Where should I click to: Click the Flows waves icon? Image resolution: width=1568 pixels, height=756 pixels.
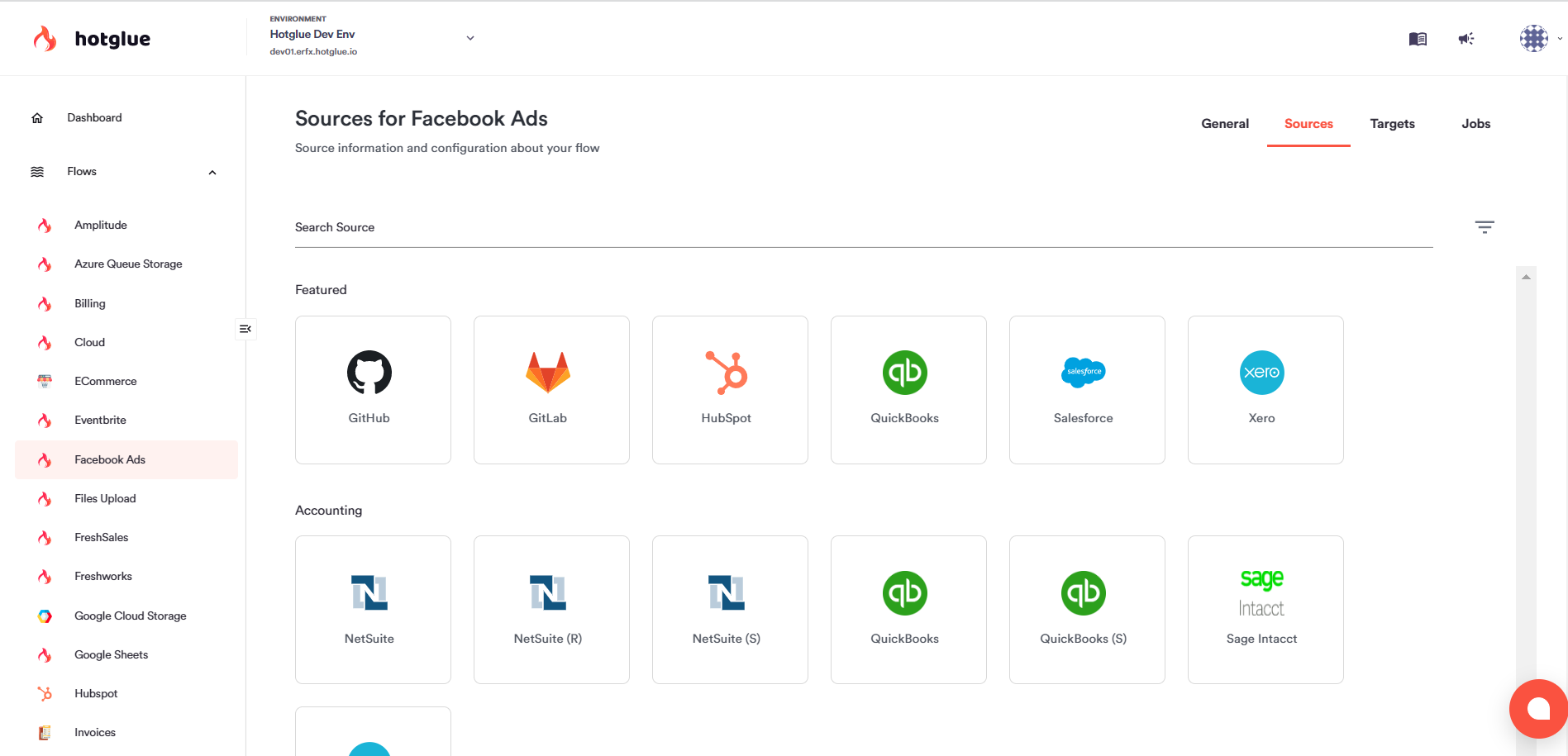click(x=37, y=172)
